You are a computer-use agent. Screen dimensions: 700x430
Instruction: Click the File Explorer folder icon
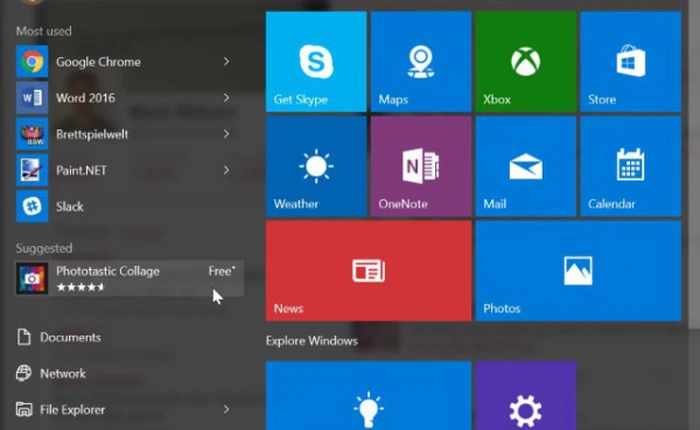click(x=24, y=409)
